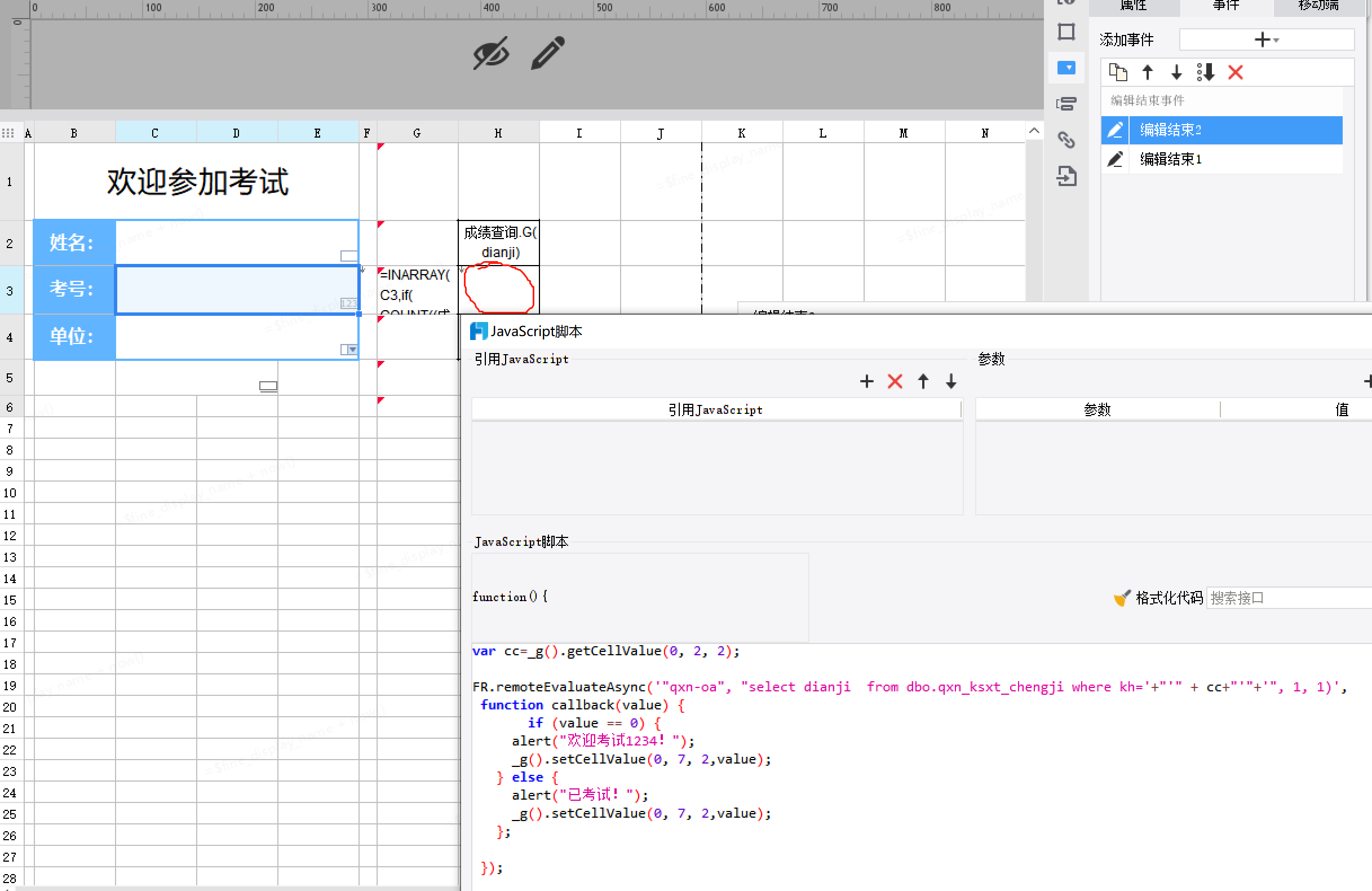Select column E header

click(318, 133)
